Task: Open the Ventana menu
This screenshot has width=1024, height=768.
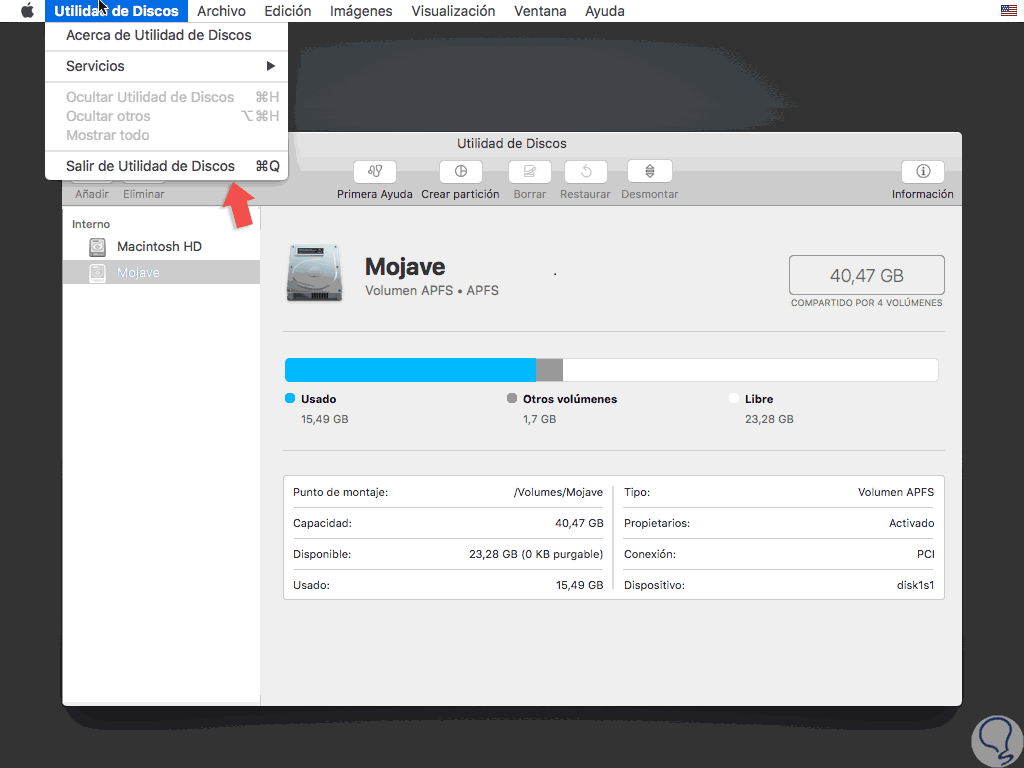Action: pos(540,11)
